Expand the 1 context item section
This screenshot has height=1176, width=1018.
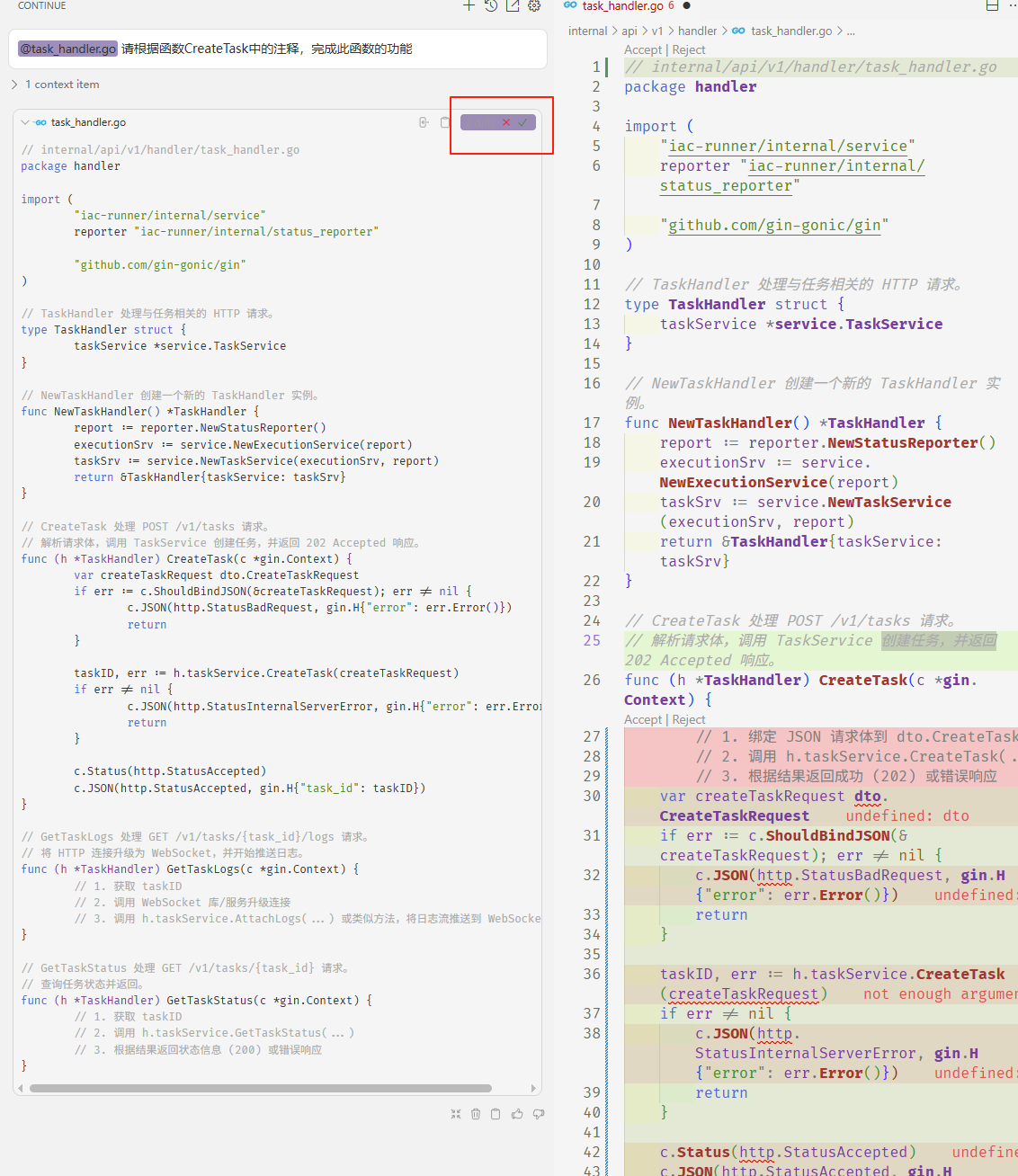(56, 85)
